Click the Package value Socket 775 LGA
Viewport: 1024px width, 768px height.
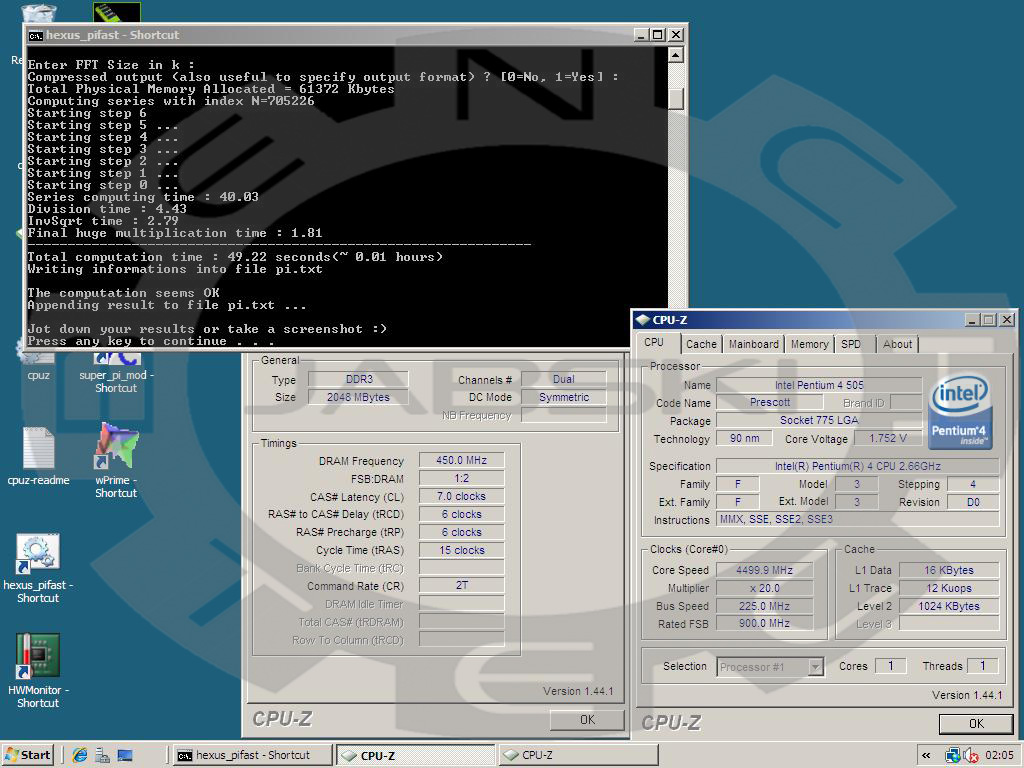[819, 420]
